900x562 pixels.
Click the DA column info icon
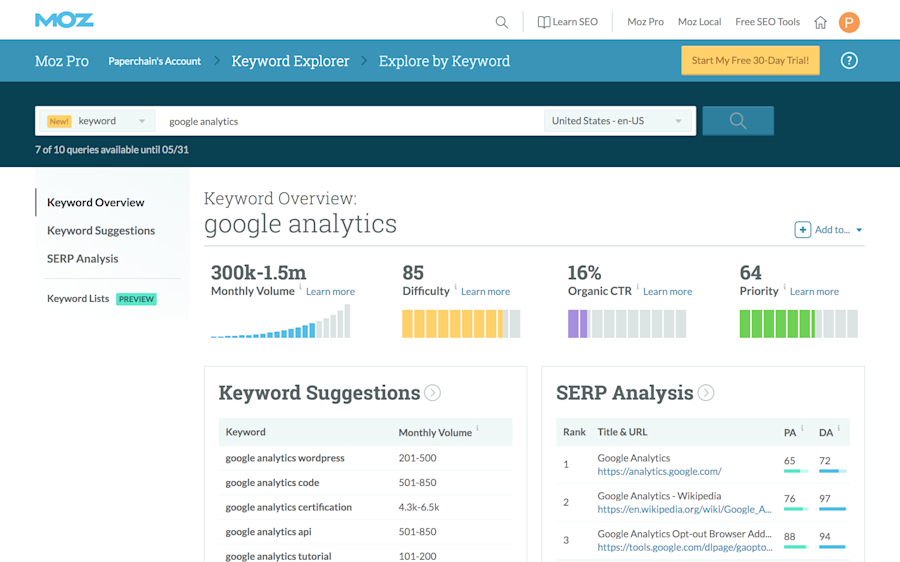pyautogui.click(x=839, y=428)
